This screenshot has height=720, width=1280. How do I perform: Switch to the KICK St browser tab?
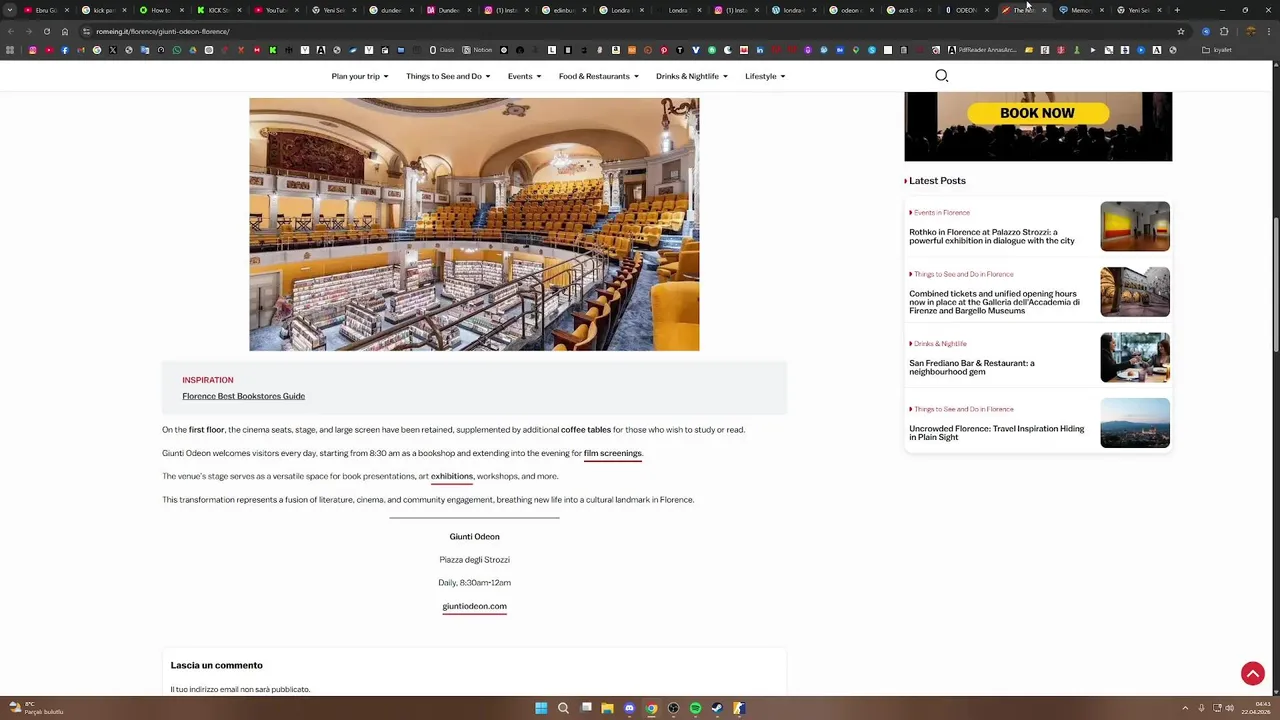pos(218,10)
